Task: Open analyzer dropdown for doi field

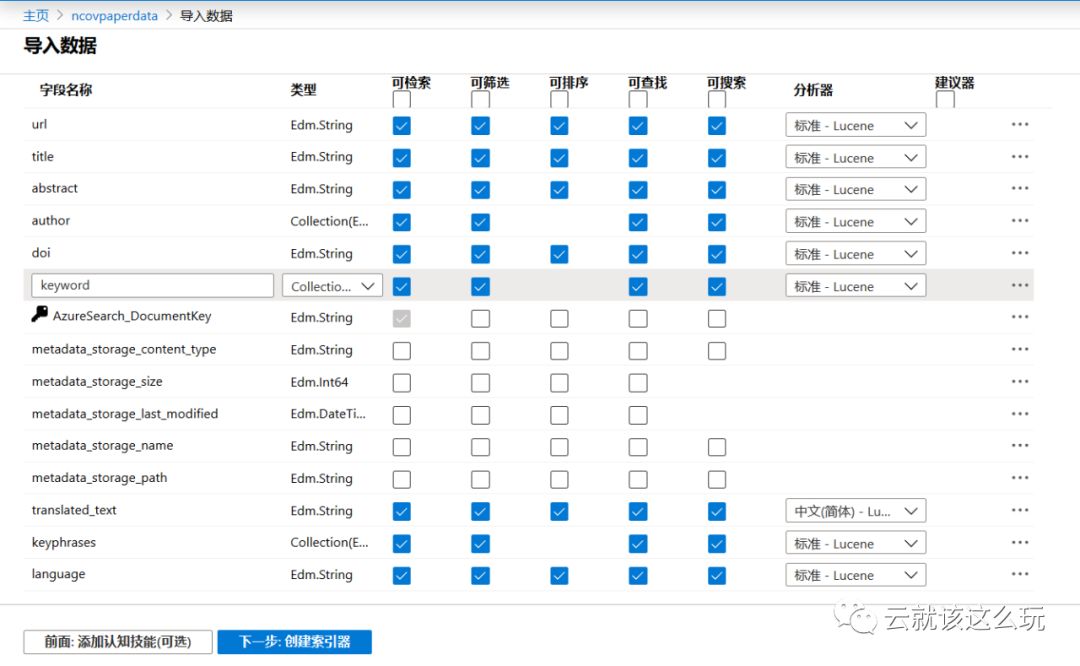Action: coord(855,254)
